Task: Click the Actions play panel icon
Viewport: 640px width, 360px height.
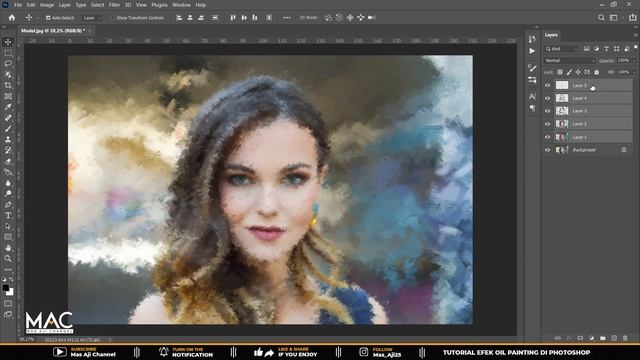Action: tap(532, 51)
